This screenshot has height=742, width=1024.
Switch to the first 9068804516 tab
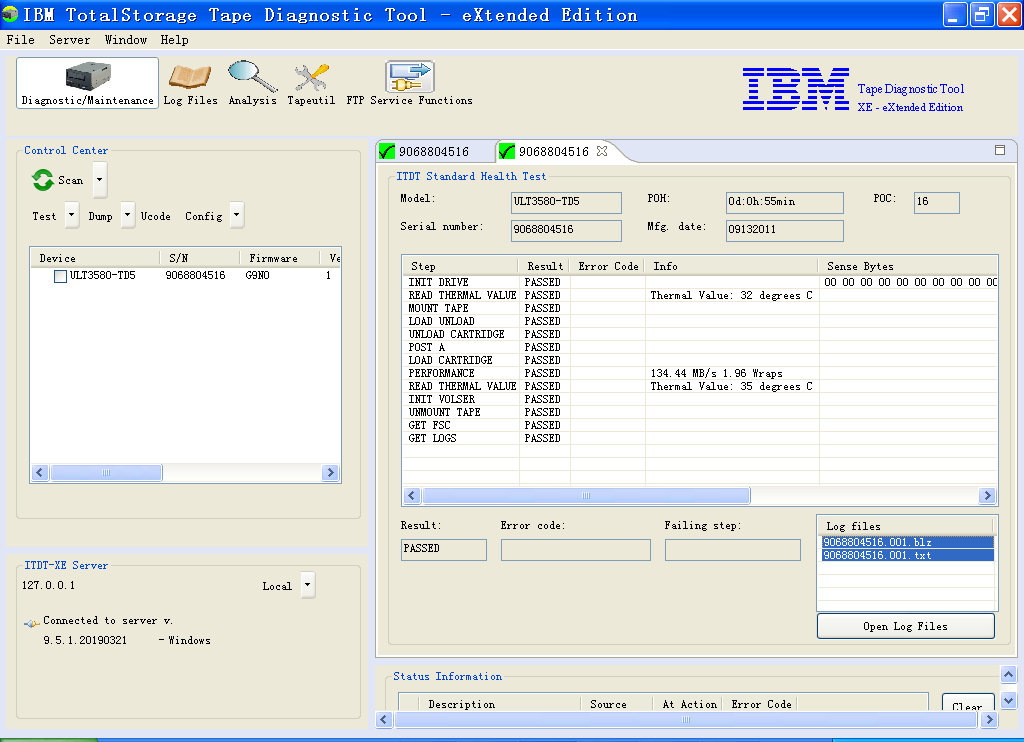(436, 152)
